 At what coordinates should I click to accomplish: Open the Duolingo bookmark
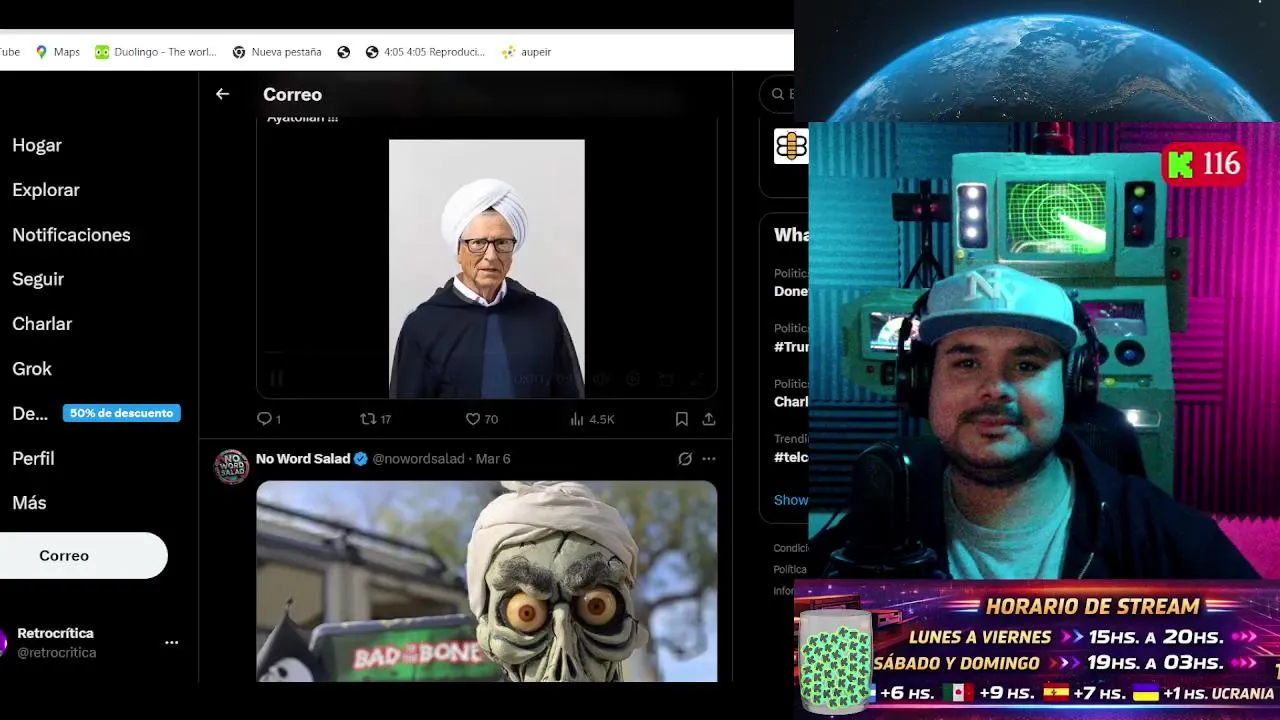[155, 52]
